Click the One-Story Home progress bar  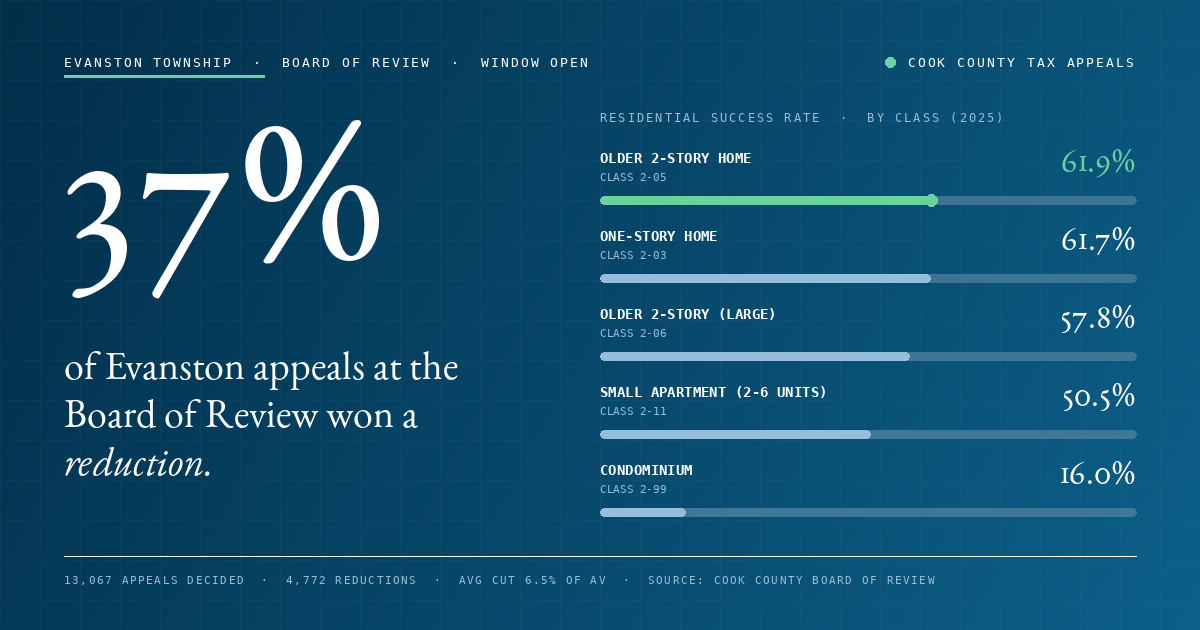pyautogui.click(x=868, y=278)
